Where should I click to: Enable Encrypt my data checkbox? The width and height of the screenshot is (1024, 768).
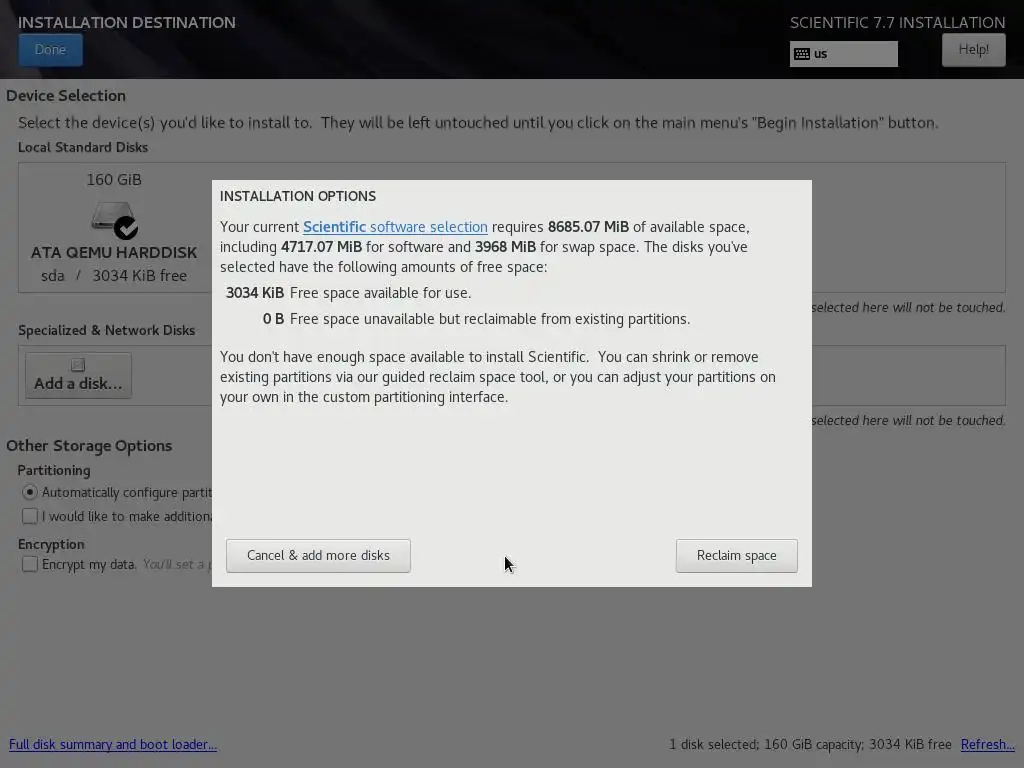tap(29, 564)
